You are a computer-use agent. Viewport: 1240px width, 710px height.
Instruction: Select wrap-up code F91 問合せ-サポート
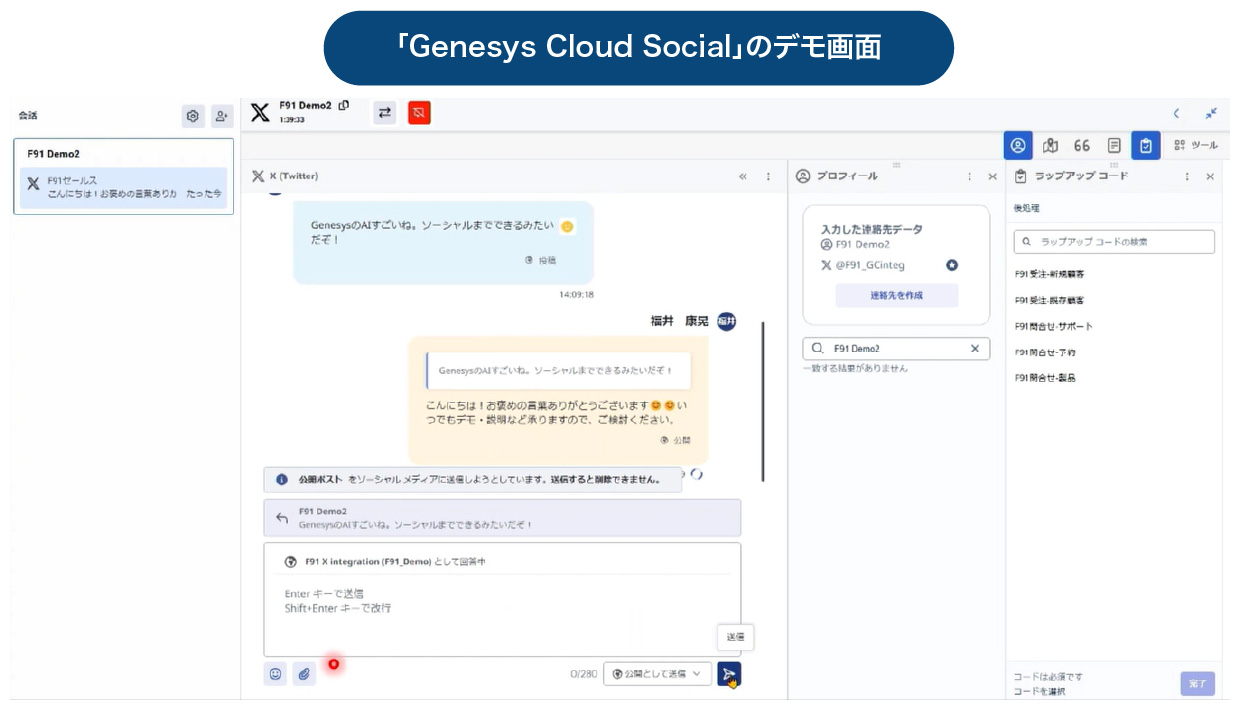[x=1053, y=326]
